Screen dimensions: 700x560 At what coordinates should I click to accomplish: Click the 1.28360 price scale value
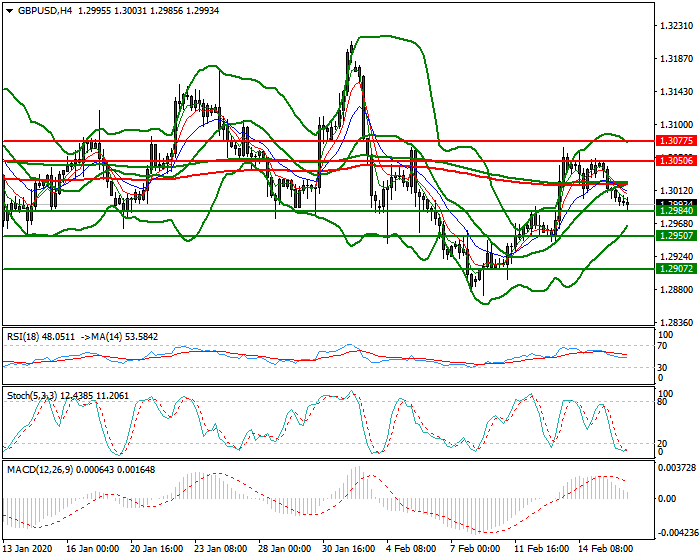point(676,323)
